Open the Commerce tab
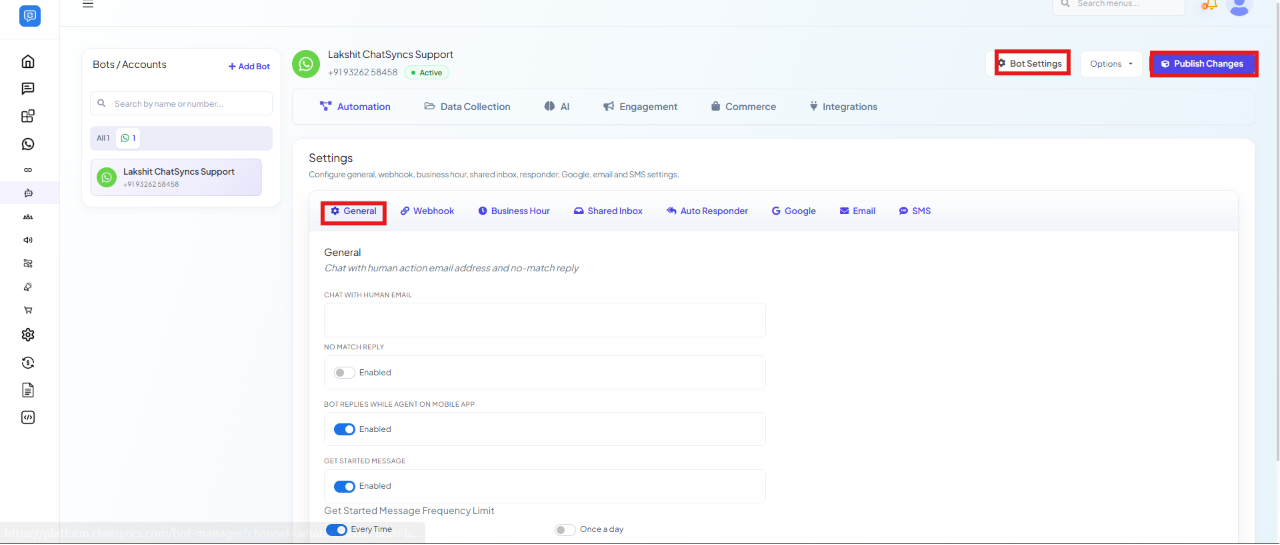 click(743, 106)
